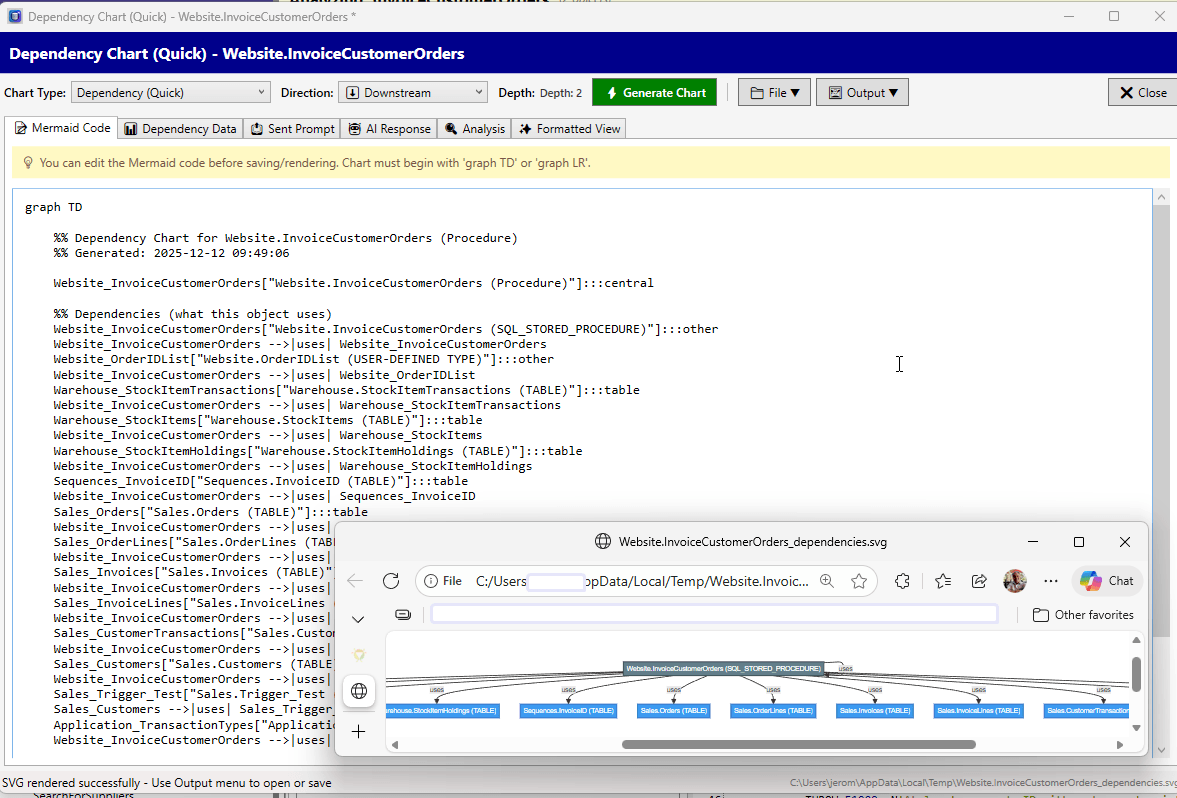
Task: Click the browser extensions puzzle icon
Action: (902, 581)
